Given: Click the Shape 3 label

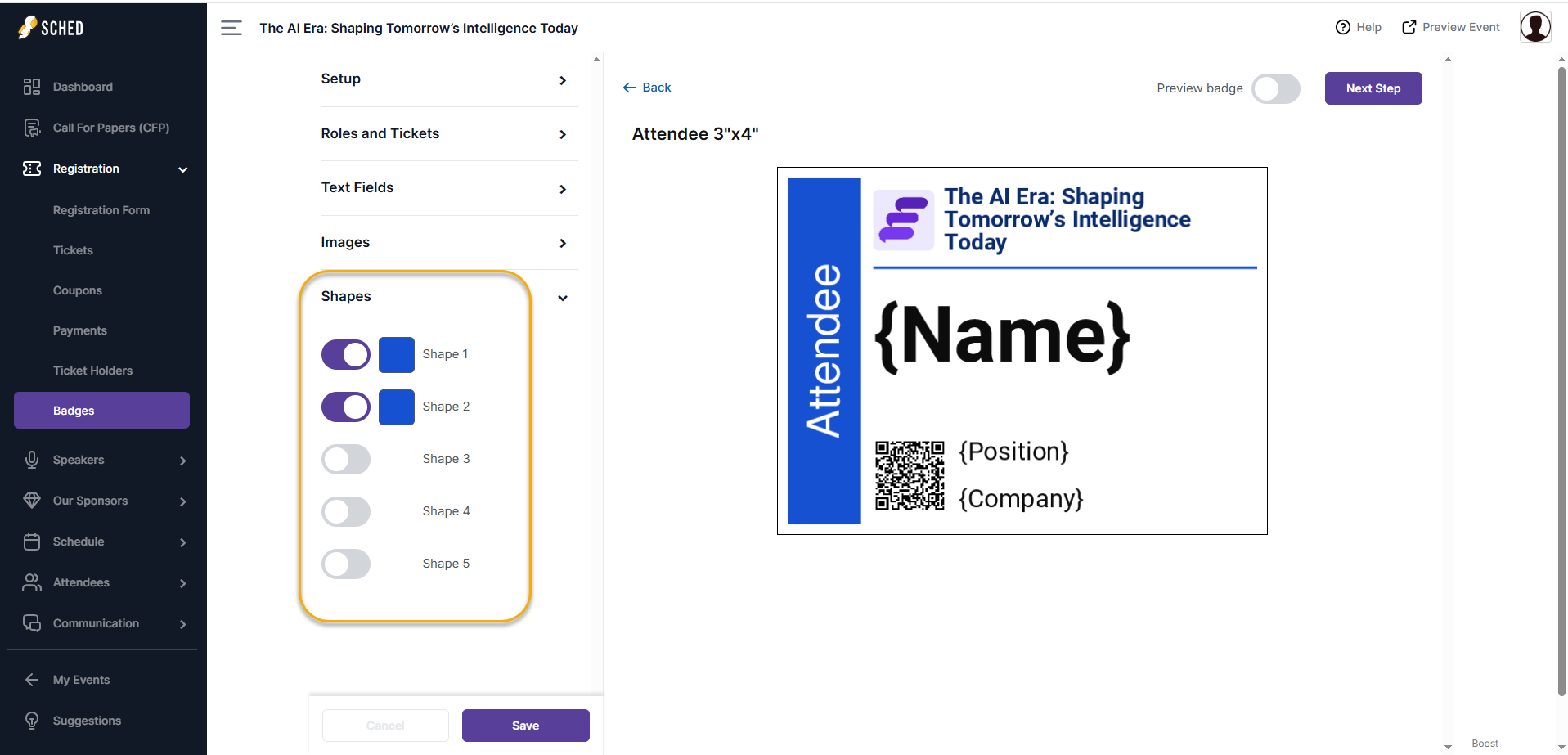Looking at the screenshot, I should click(x=446, y=459).
